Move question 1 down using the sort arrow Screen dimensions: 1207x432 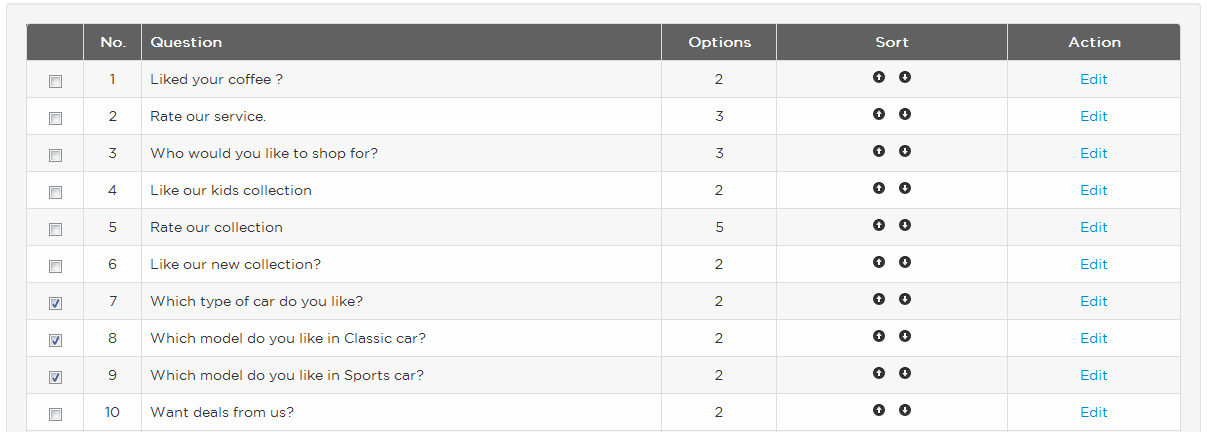coord(905,77)
